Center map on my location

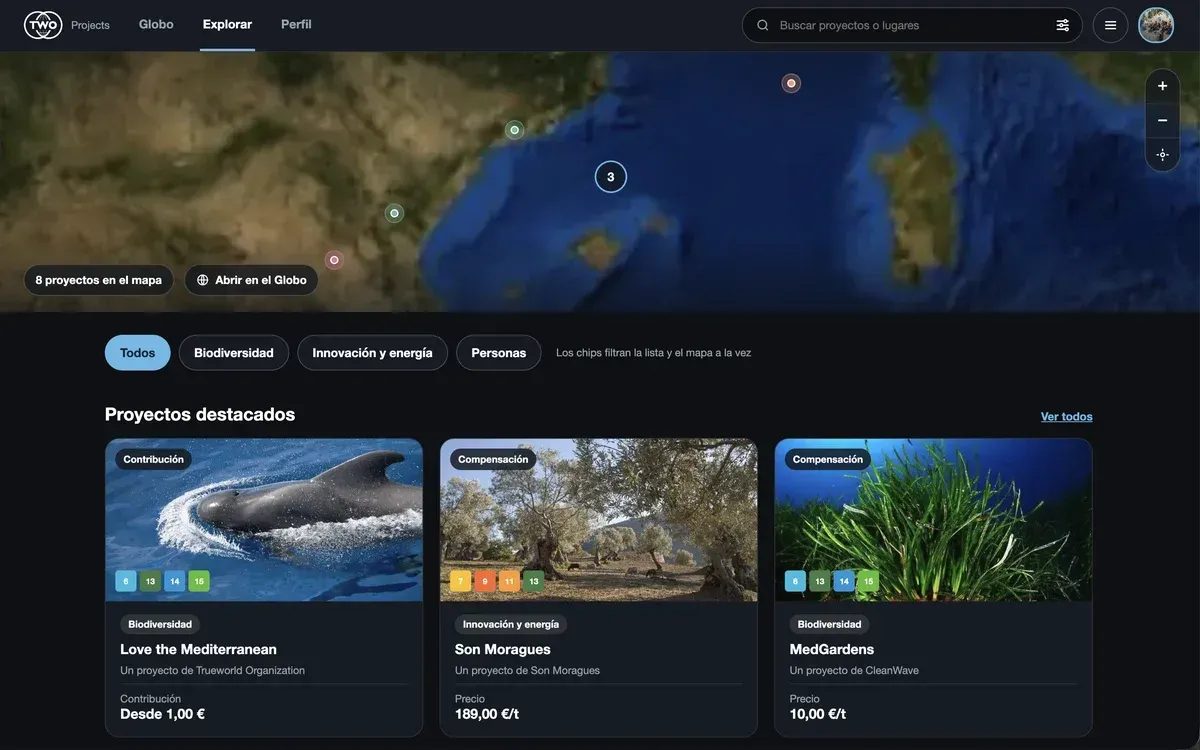(1162, 155)
